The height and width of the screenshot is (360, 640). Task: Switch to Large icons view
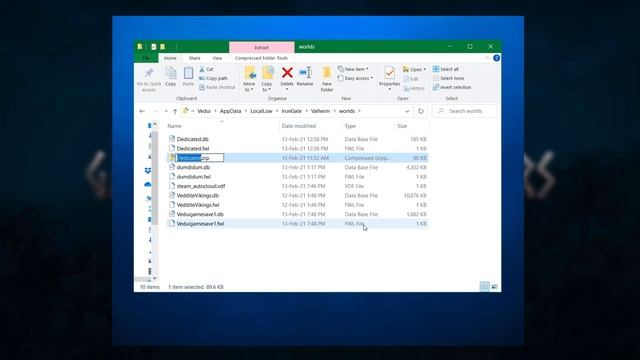(x=495, y=287)
